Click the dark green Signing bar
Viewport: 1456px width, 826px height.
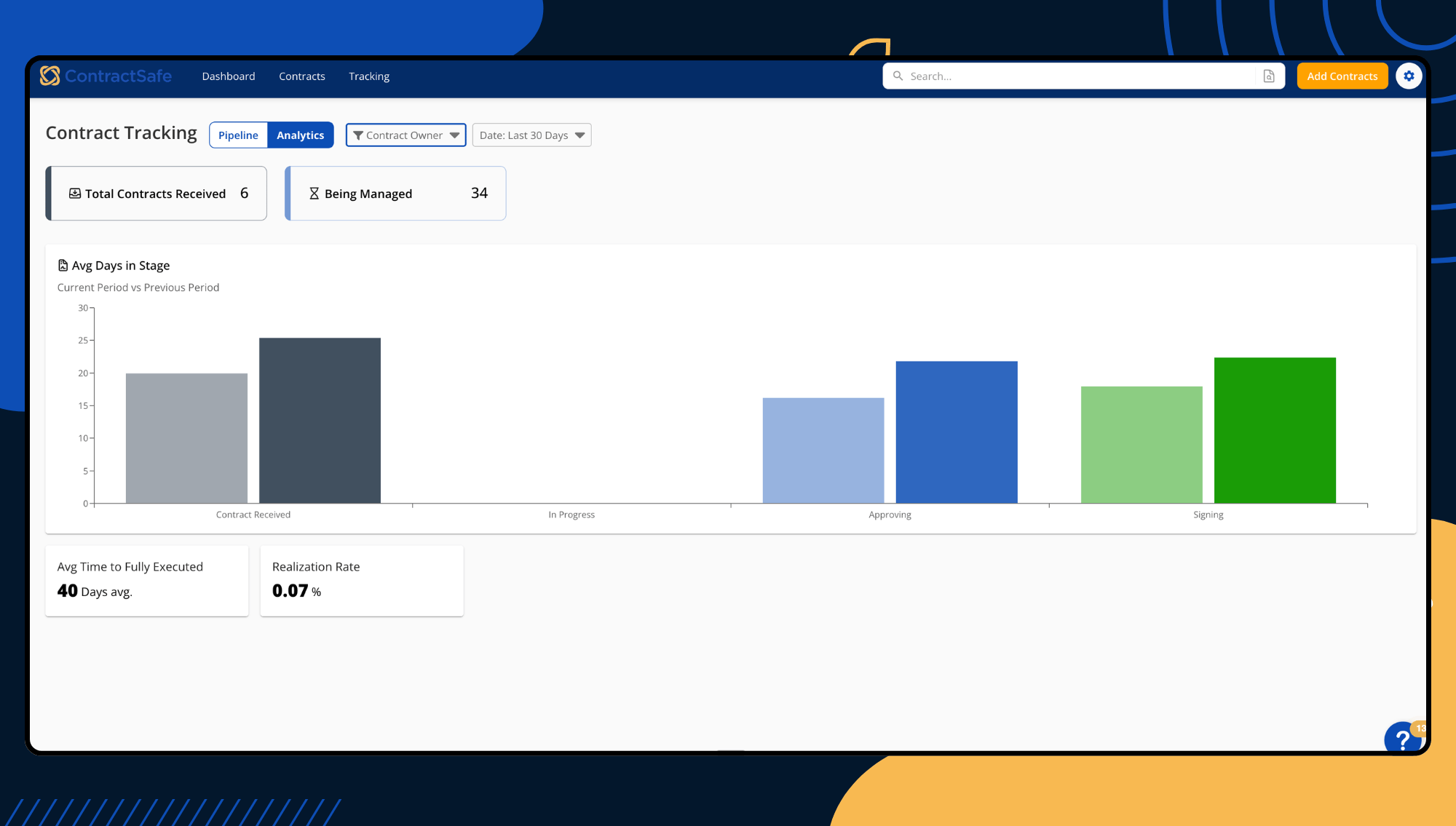pyautogui.click(x=1275, y=429)
